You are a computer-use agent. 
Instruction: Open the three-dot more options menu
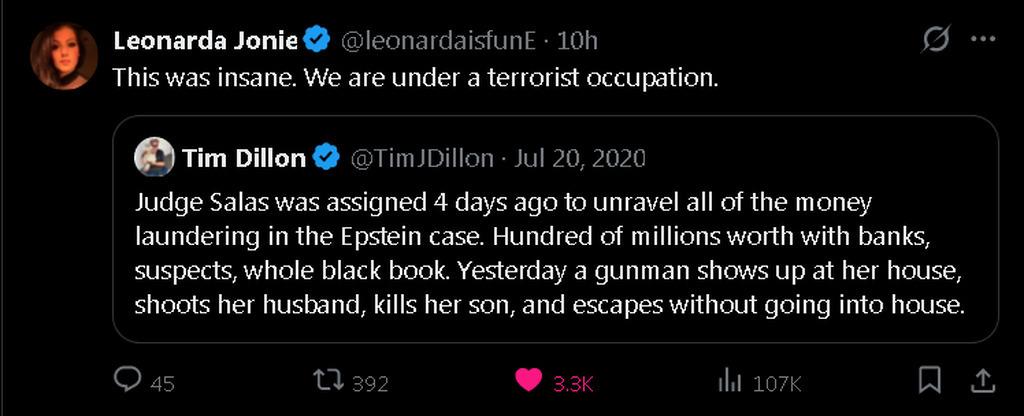[984, 40]
